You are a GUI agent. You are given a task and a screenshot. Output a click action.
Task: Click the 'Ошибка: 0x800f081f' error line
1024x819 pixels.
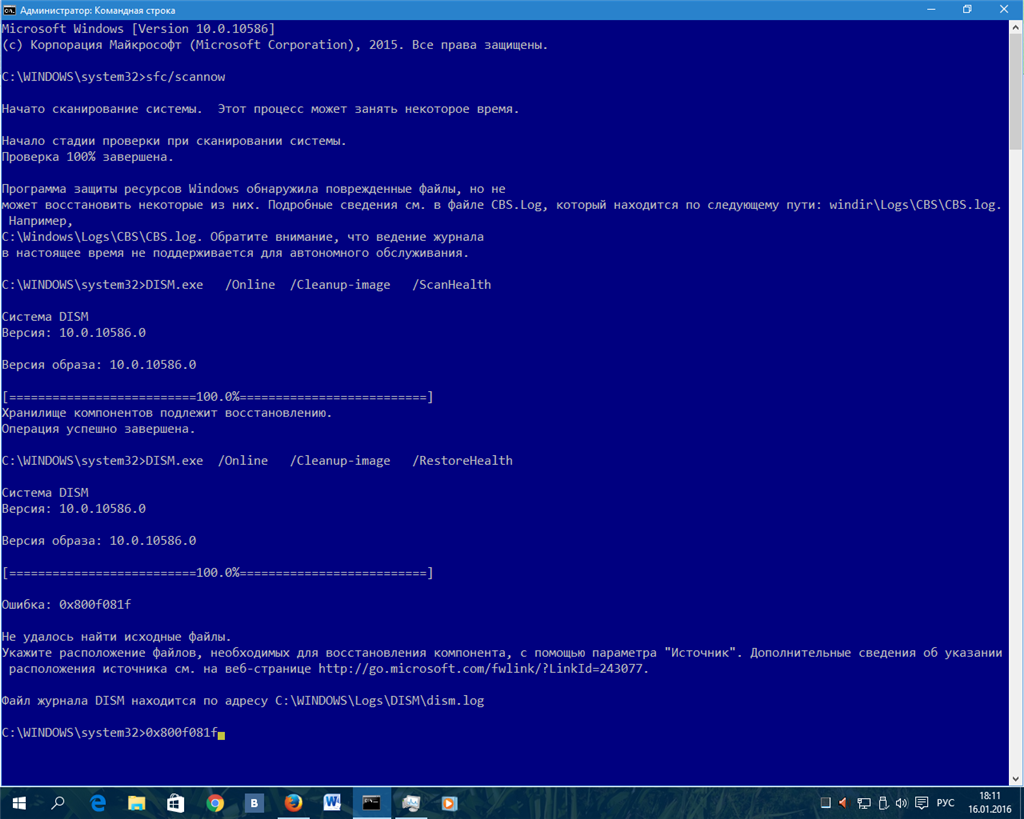pos(66,605)
